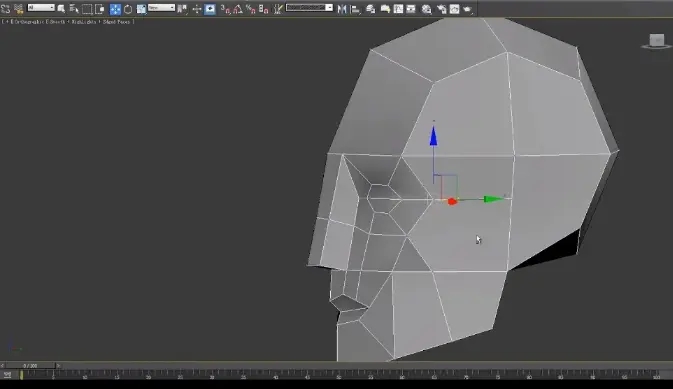
Task: Click frame 100 on the timeline ruler
Action: [x=656, y=376]
